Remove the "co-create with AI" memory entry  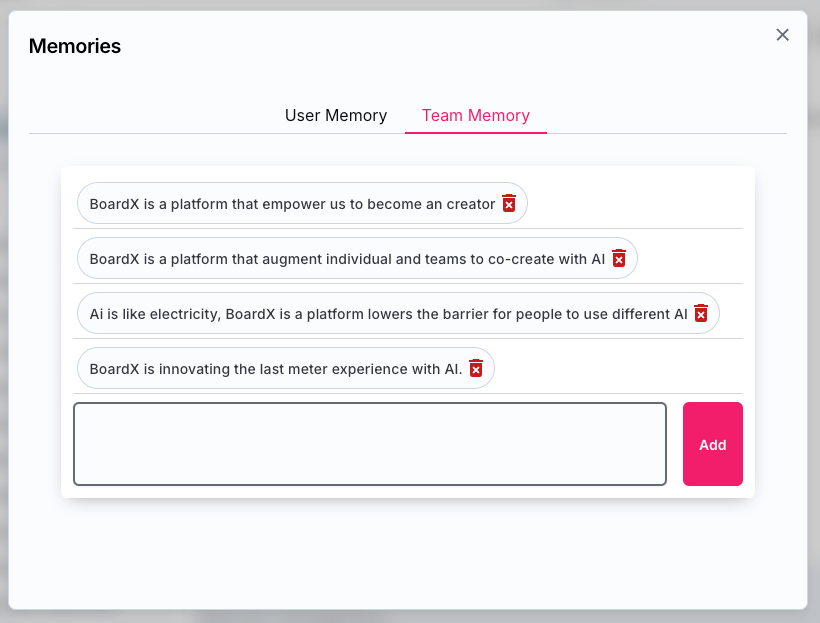pyautogui.click(x=619, y=258)
